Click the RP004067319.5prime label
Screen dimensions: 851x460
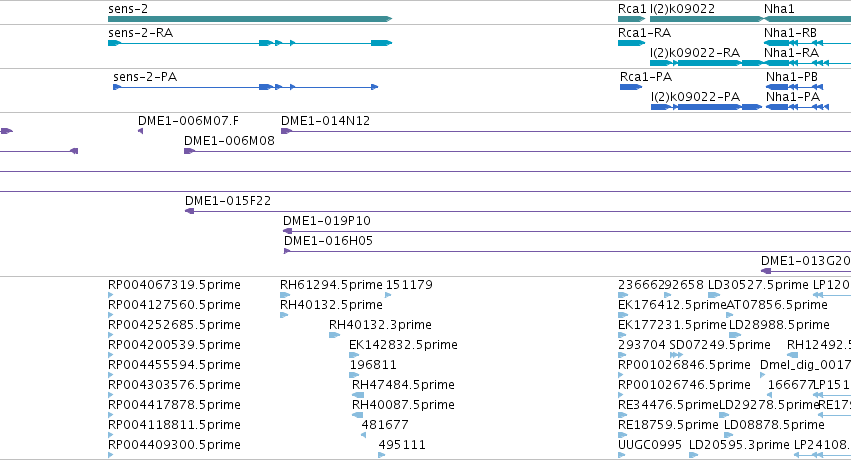174,285
